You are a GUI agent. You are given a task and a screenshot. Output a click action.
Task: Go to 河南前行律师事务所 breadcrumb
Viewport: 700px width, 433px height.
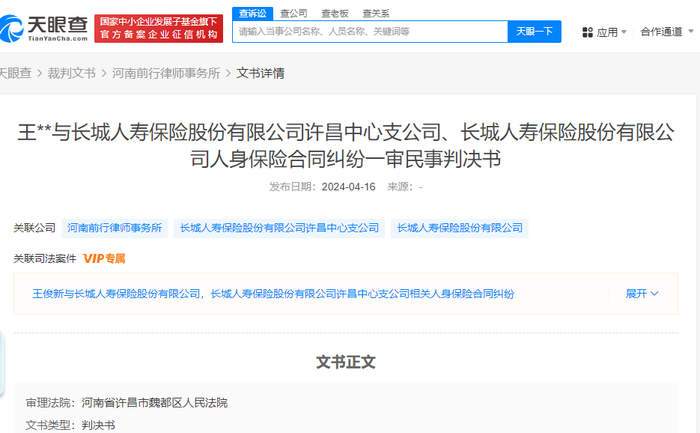(166, 73)
